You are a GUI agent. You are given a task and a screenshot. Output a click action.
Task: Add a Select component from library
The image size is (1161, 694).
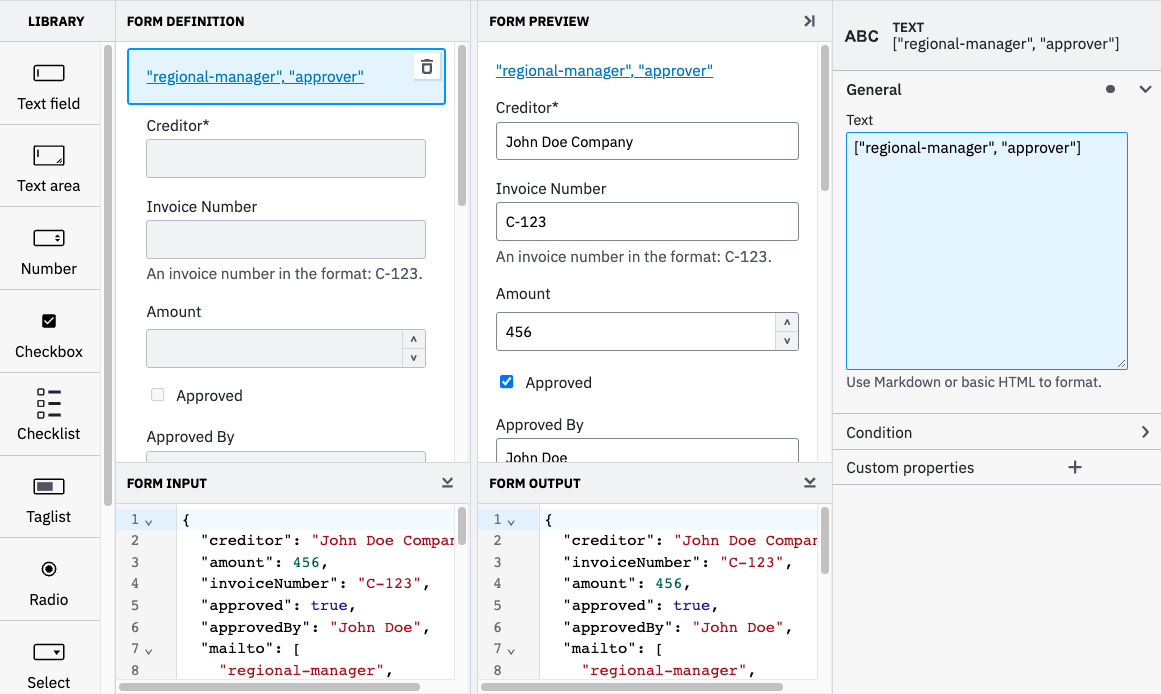pos(50,660)
